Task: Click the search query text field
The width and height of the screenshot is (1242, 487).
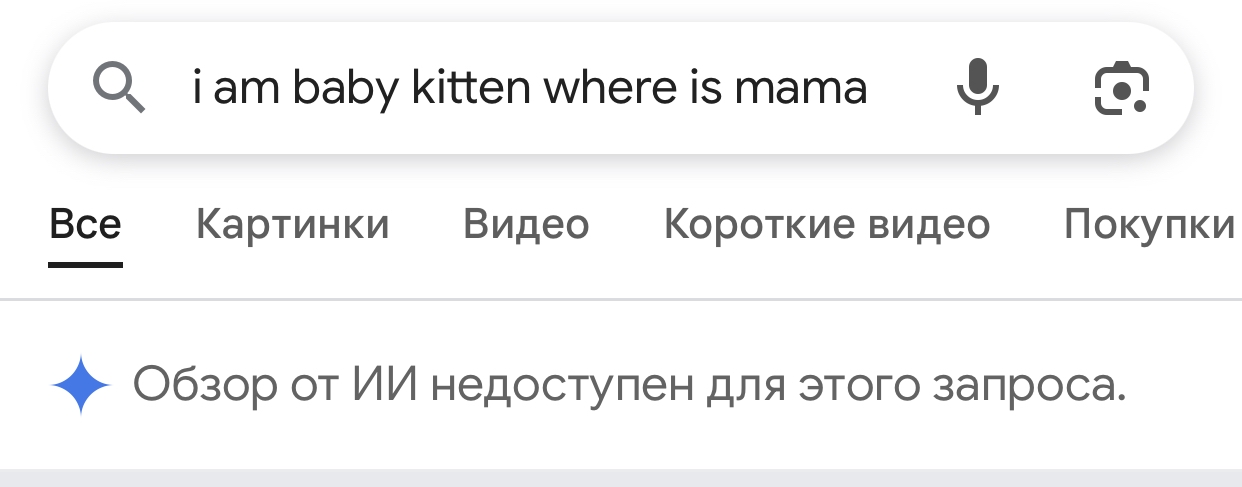Action: point(529,88)
